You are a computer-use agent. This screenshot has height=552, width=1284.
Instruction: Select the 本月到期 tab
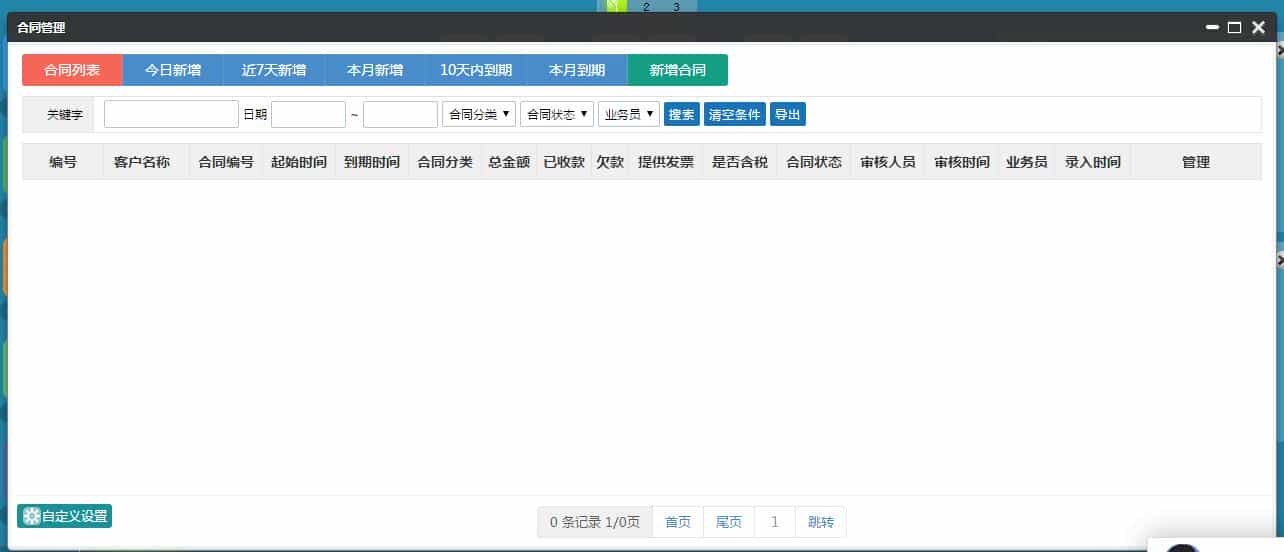pyautogui.click(x=577, y=70)
